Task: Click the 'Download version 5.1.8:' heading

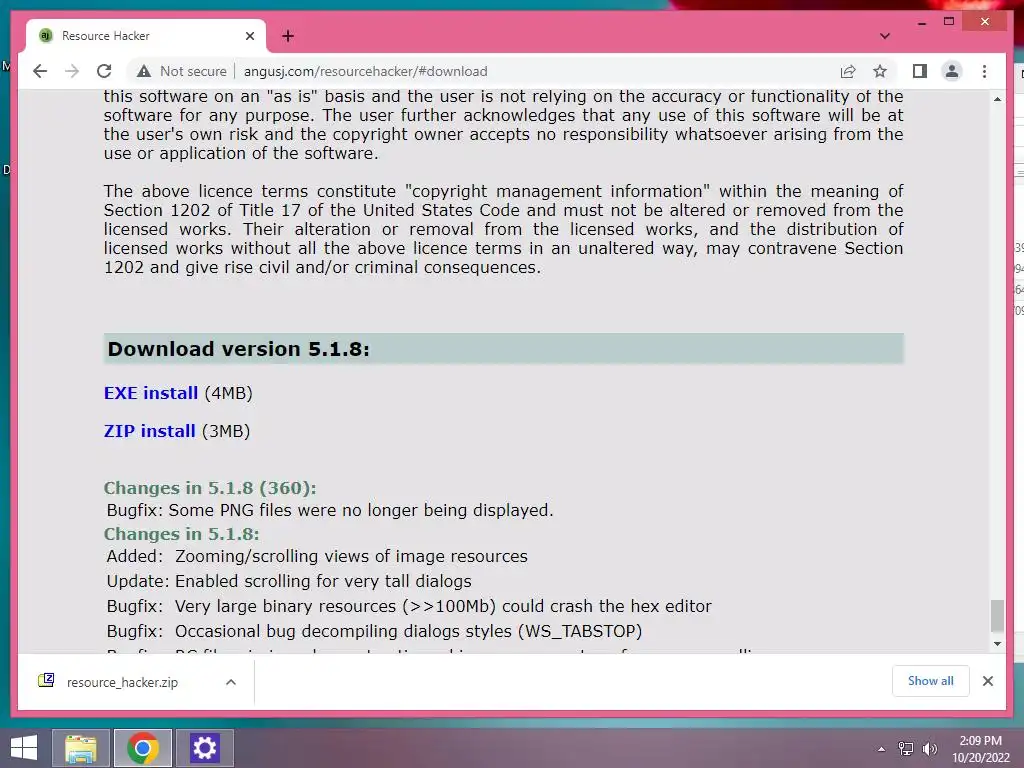Action: (238, 349)
